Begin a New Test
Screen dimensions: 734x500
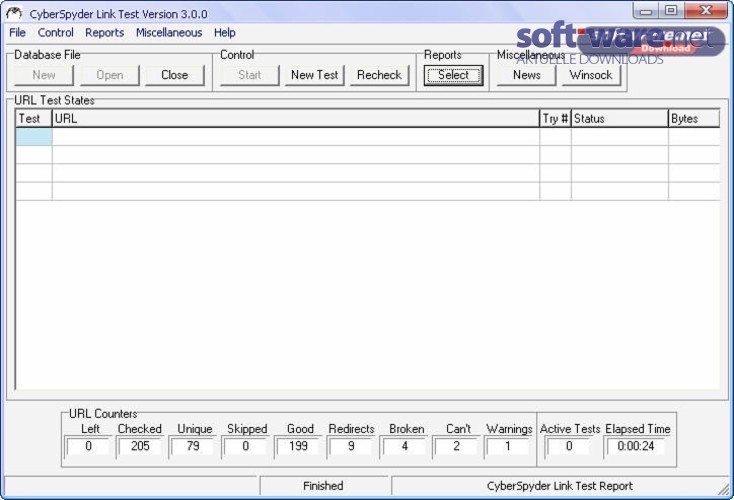tap(315, 75)
